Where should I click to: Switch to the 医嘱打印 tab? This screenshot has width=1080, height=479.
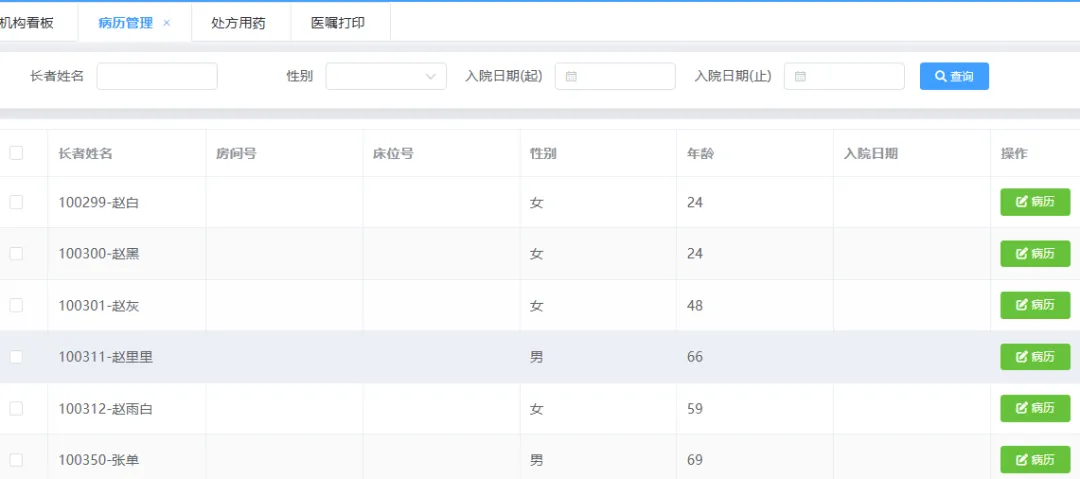pos(338,23)
